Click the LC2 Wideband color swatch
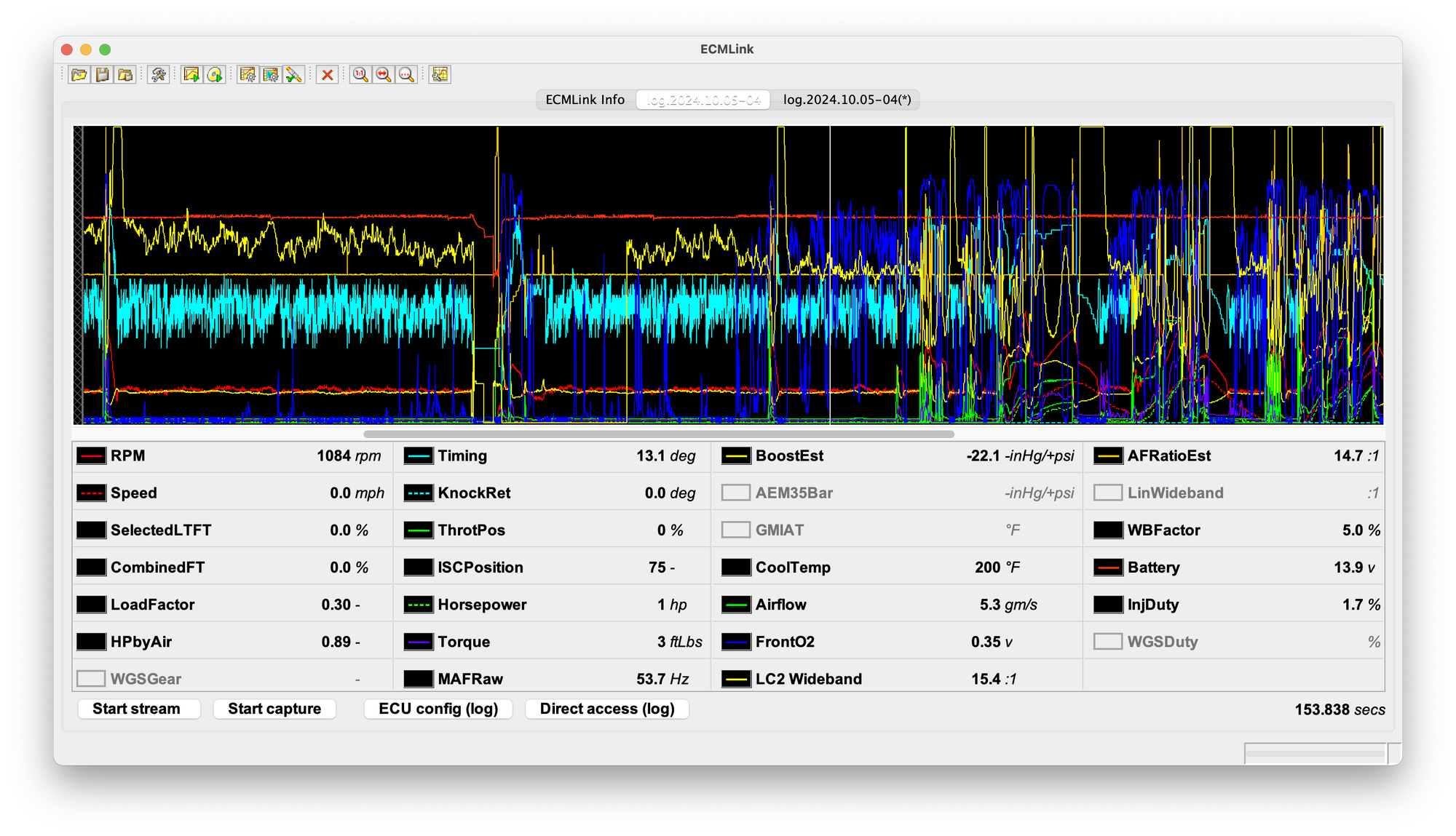 (736, 679)
